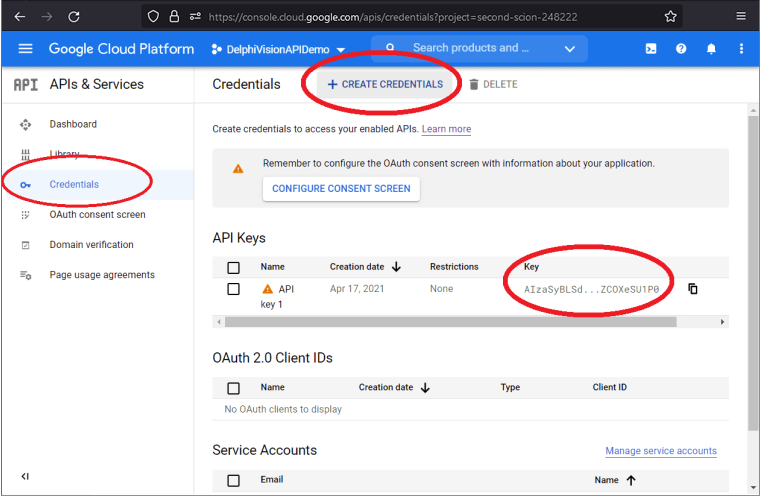Open OAuth consent screen in the sidebar
760x496 pixels.
pyautogui.click(x=97, y=214)
